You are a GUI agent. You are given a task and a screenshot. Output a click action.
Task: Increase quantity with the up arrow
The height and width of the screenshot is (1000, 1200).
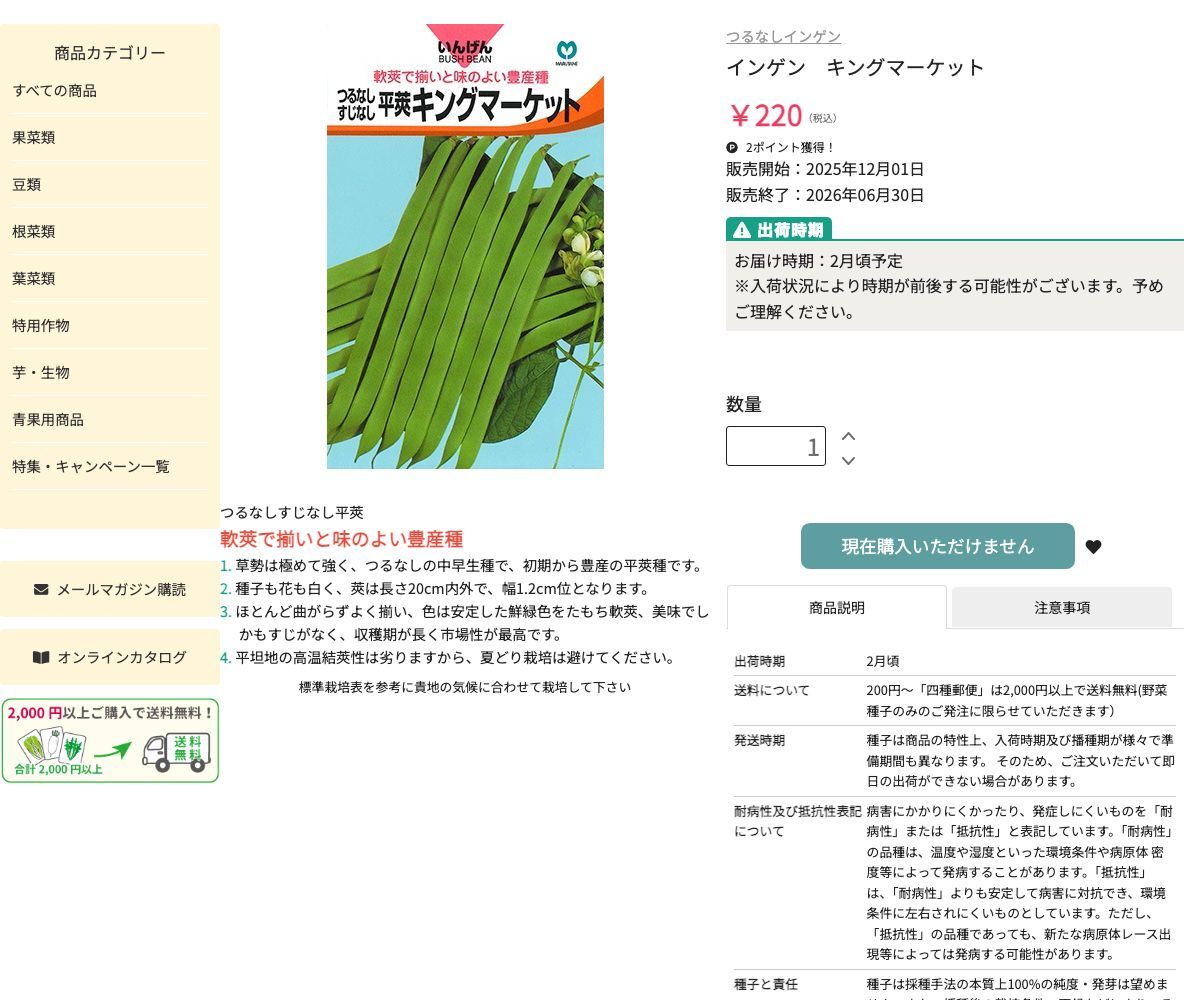pyautogui.click(x=848, y=436)
